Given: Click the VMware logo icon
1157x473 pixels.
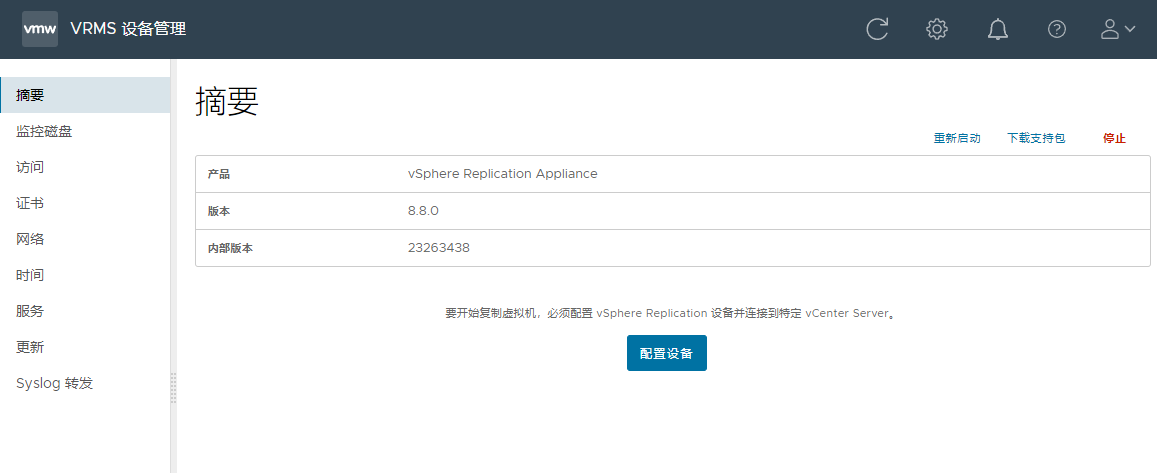Looking at the screenshot, I should 40,30.
